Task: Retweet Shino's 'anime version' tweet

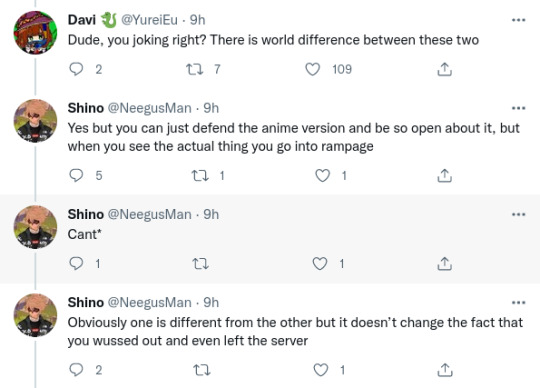Action: [x=200, y=176]
